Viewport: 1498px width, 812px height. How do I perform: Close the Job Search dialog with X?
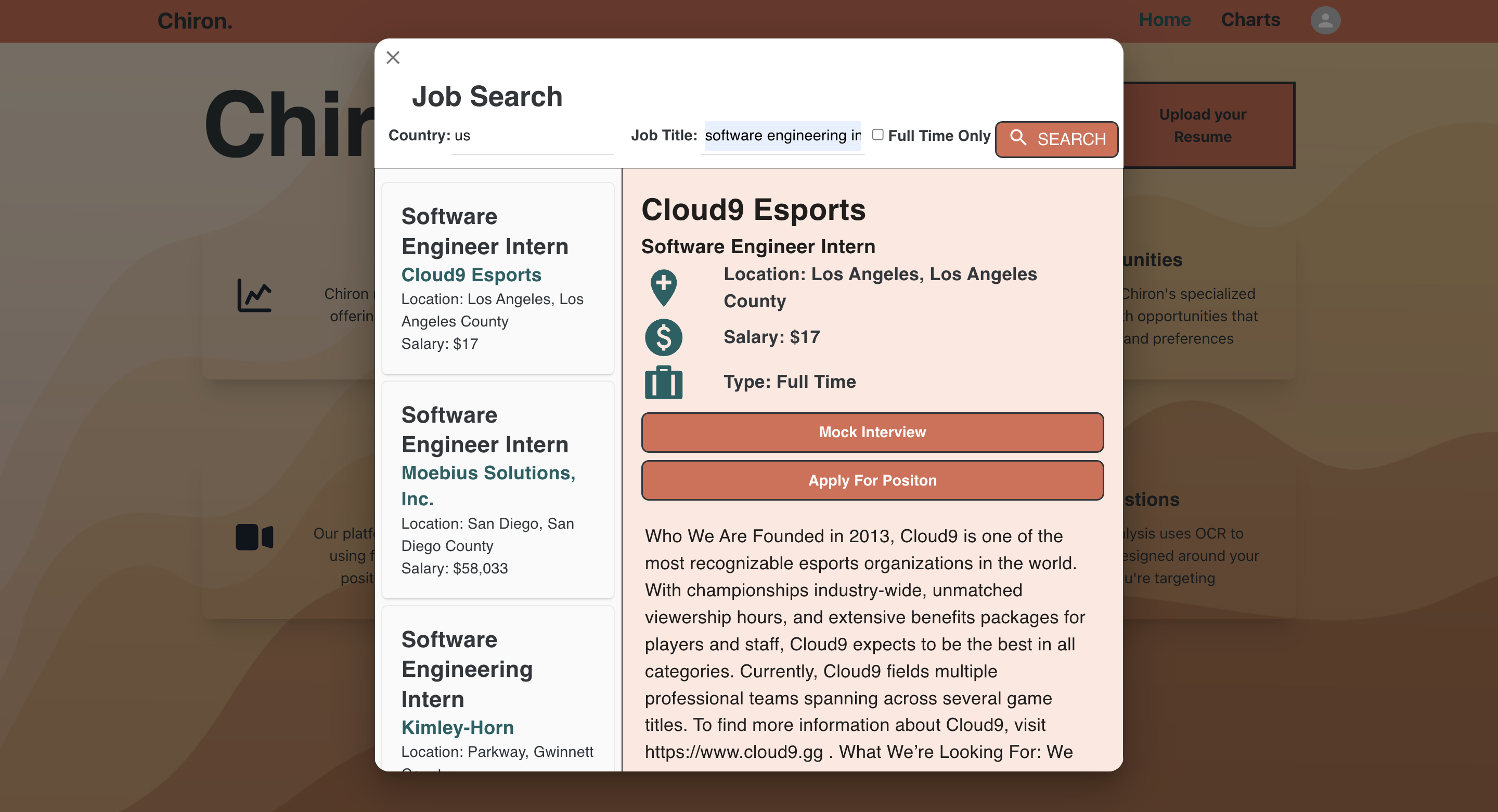pos(393,58)
